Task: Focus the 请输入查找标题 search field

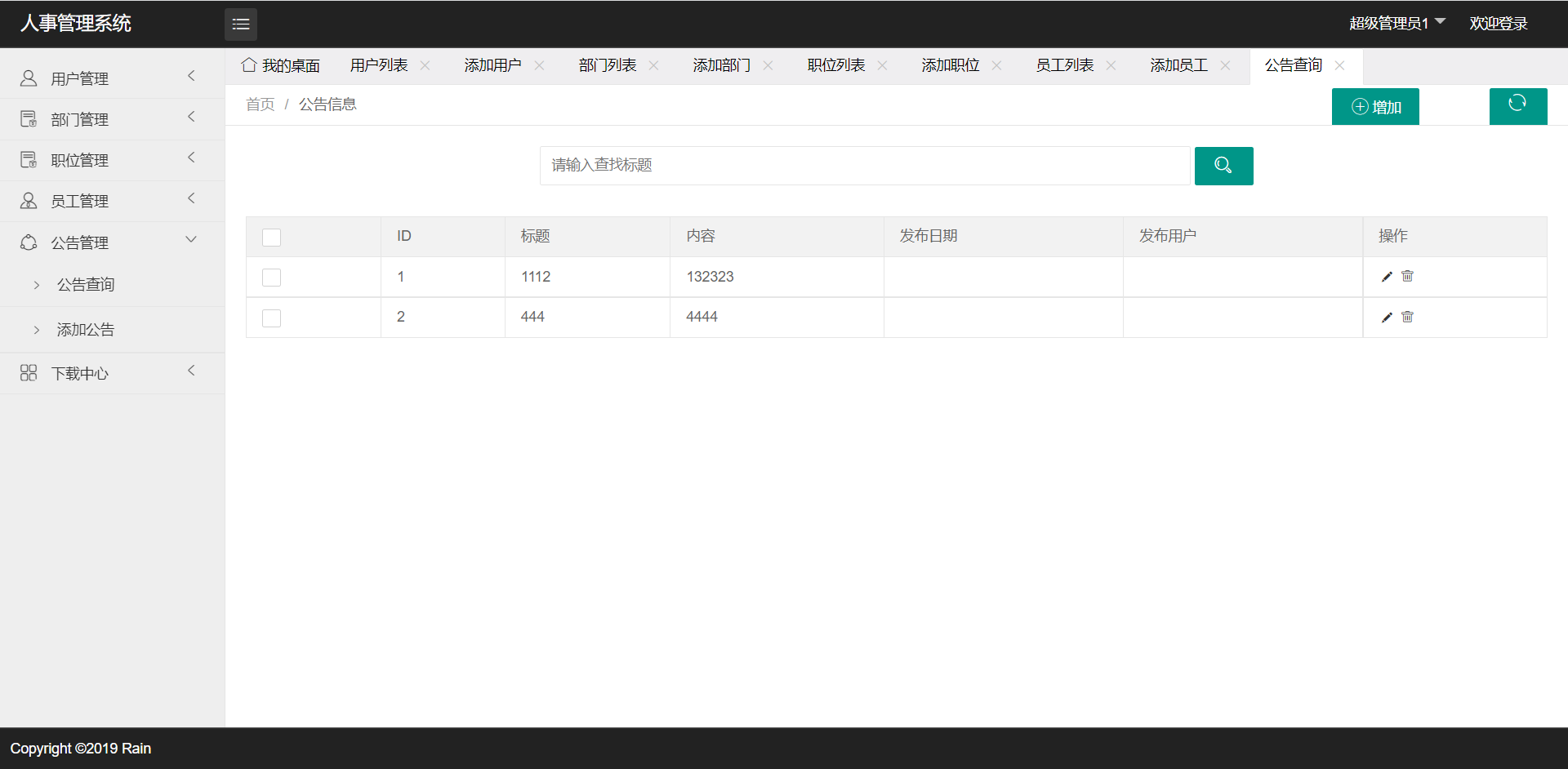Action: coord(864,166)
